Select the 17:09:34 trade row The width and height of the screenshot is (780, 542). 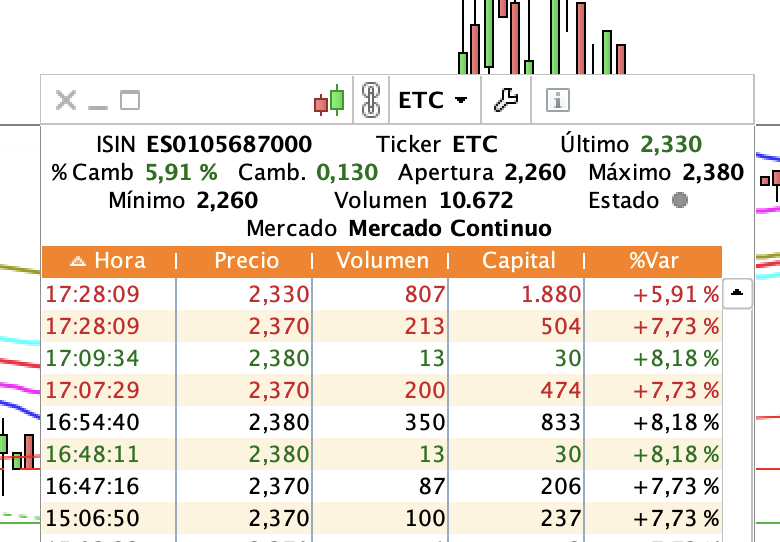click(x=382, y=358)
